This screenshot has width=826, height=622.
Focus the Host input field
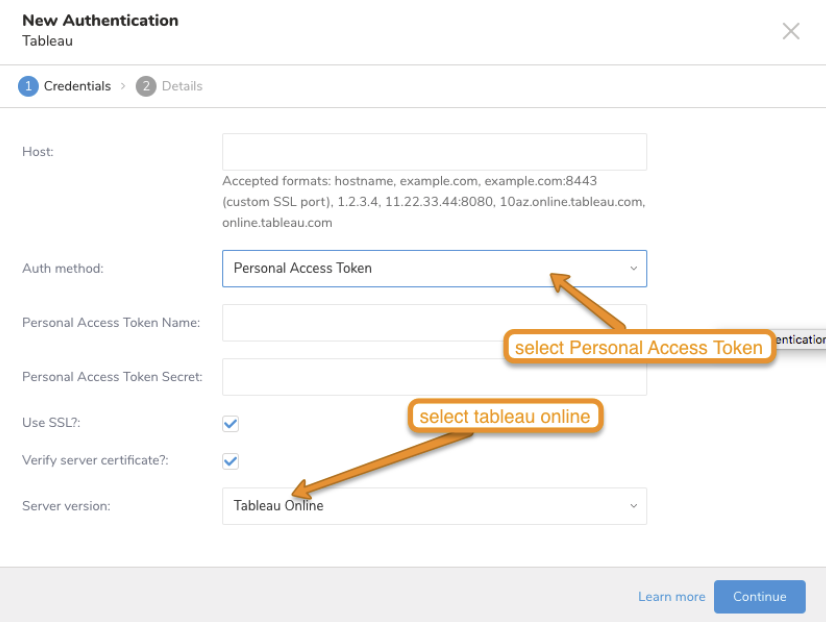(434, 152)
